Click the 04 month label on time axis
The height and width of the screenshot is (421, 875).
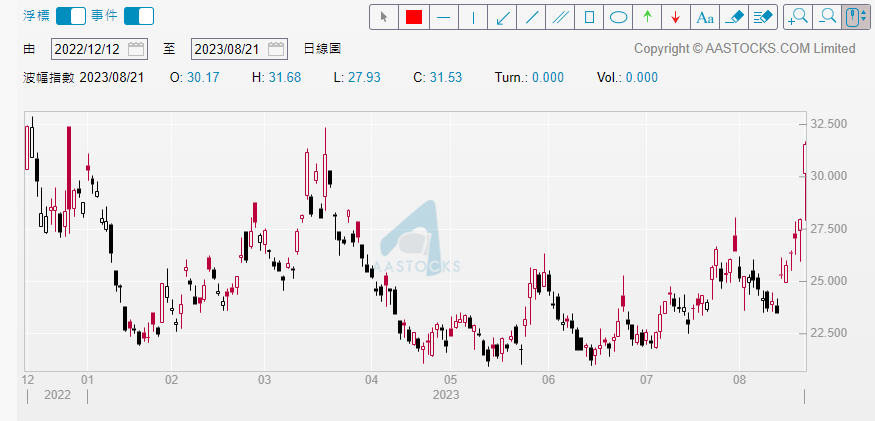tap(371, 380)
